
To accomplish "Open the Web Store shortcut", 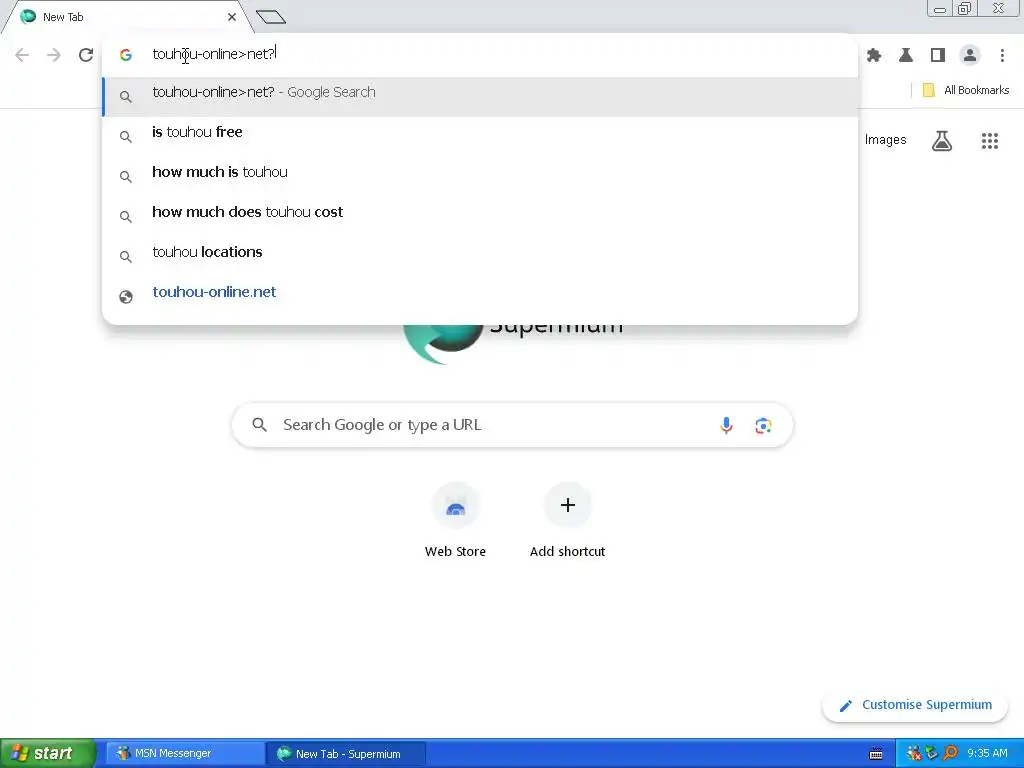I will point(455,521).
